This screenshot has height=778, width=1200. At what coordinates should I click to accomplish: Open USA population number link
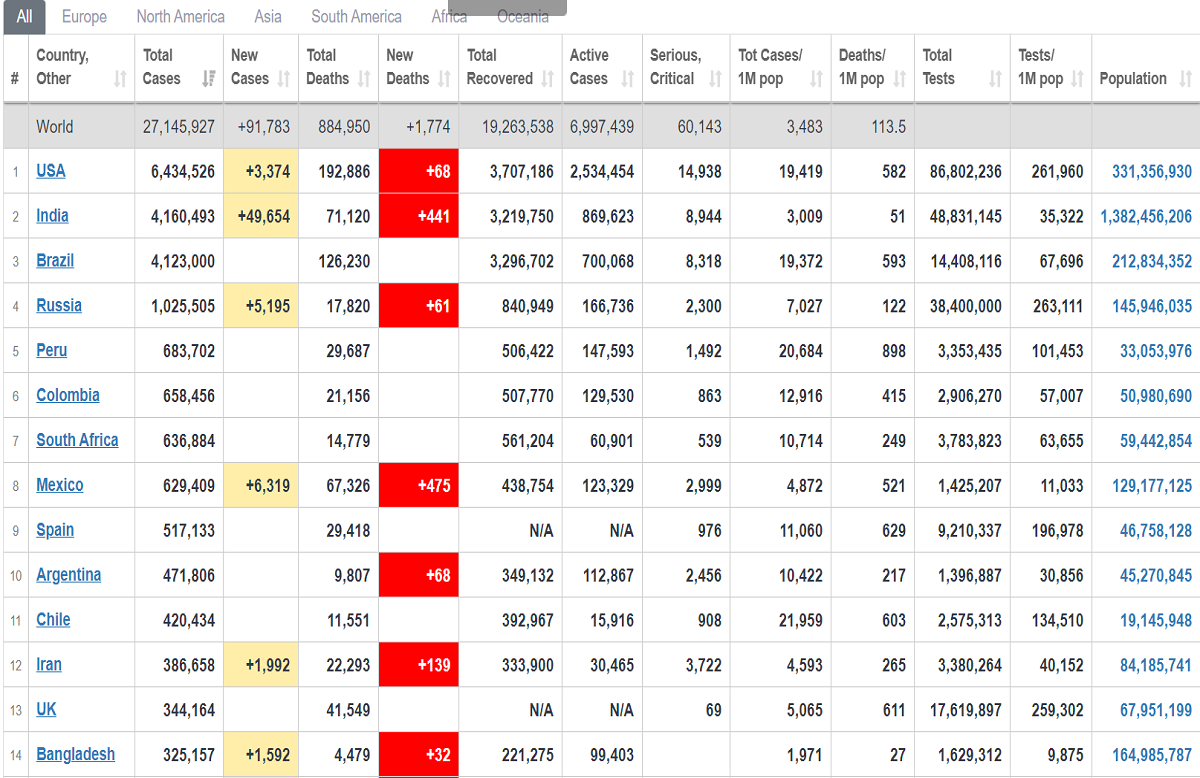coord(1151,172)
